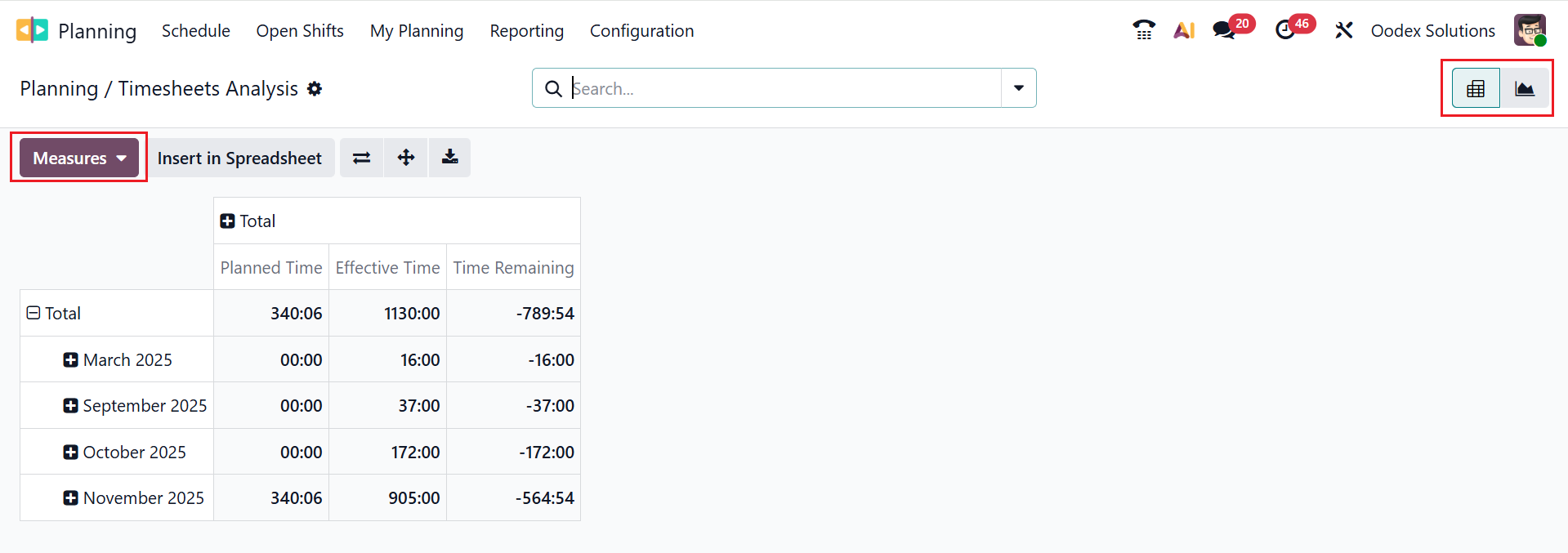Open the AI assistant icon

(x=1184, y=30)
